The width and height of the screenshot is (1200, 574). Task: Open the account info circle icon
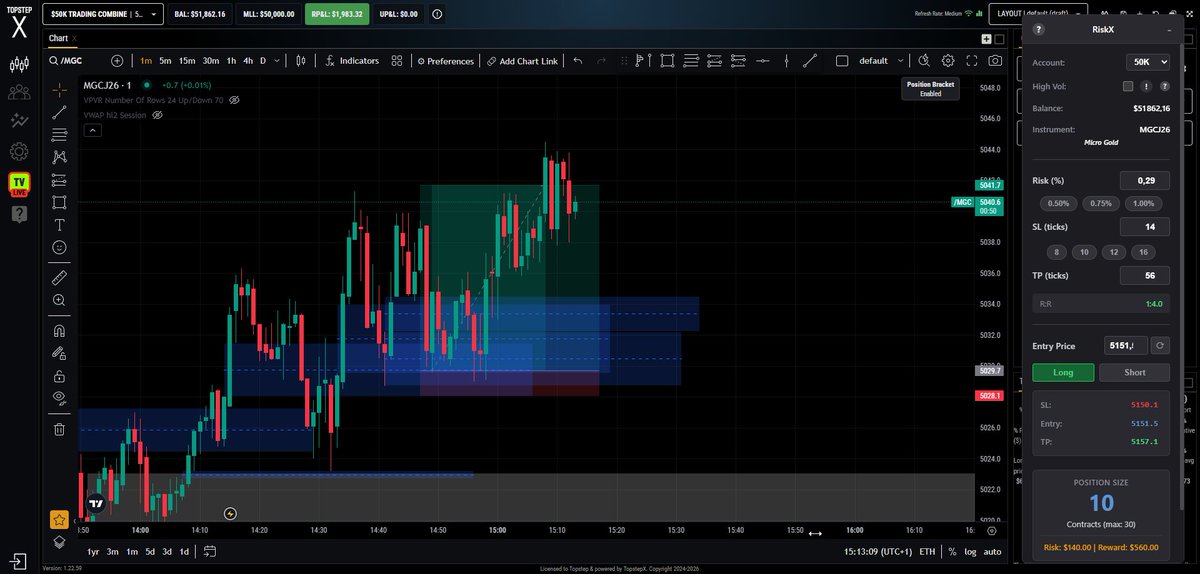click(437, 14)
